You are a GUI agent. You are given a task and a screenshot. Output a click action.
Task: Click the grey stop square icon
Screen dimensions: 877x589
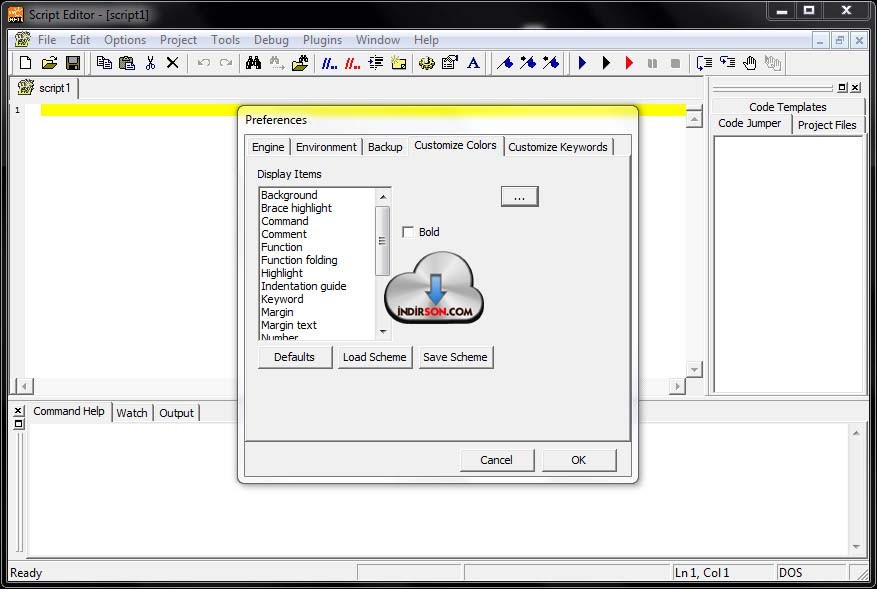coord(675,63)
